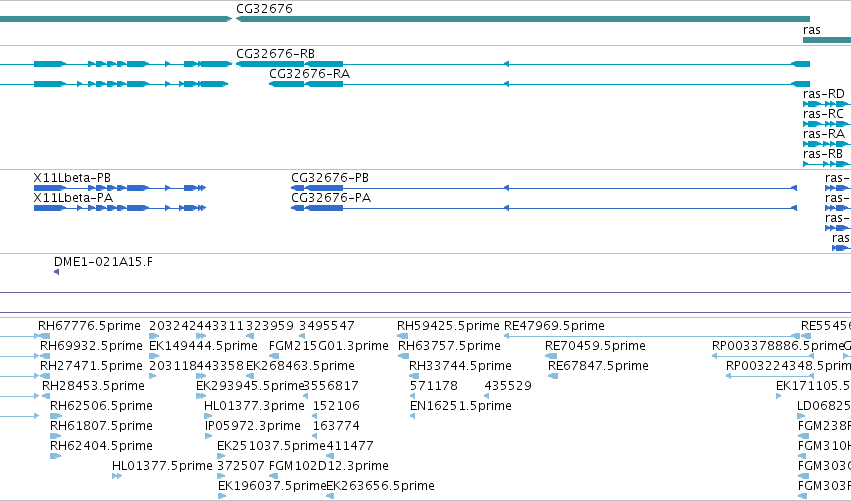The width and height of the screenshot is (851, 501).
Task: Select protein CG32676-PA label
Action: (x=331, y=198)
